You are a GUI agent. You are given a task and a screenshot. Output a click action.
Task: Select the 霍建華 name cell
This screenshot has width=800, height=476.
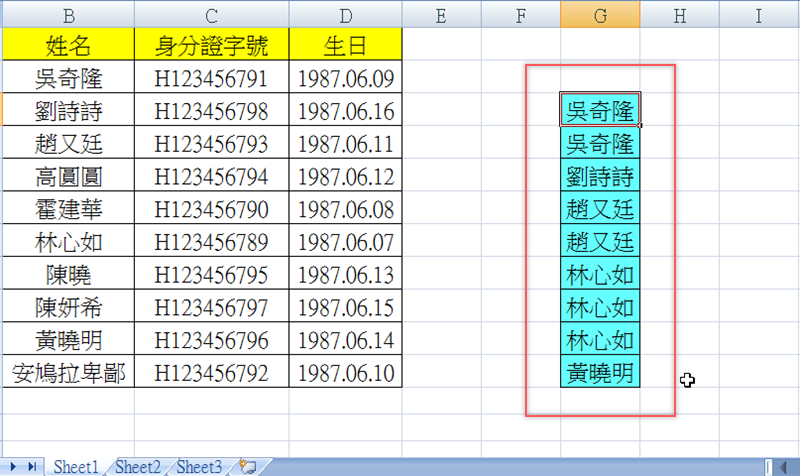coord(68,208)
